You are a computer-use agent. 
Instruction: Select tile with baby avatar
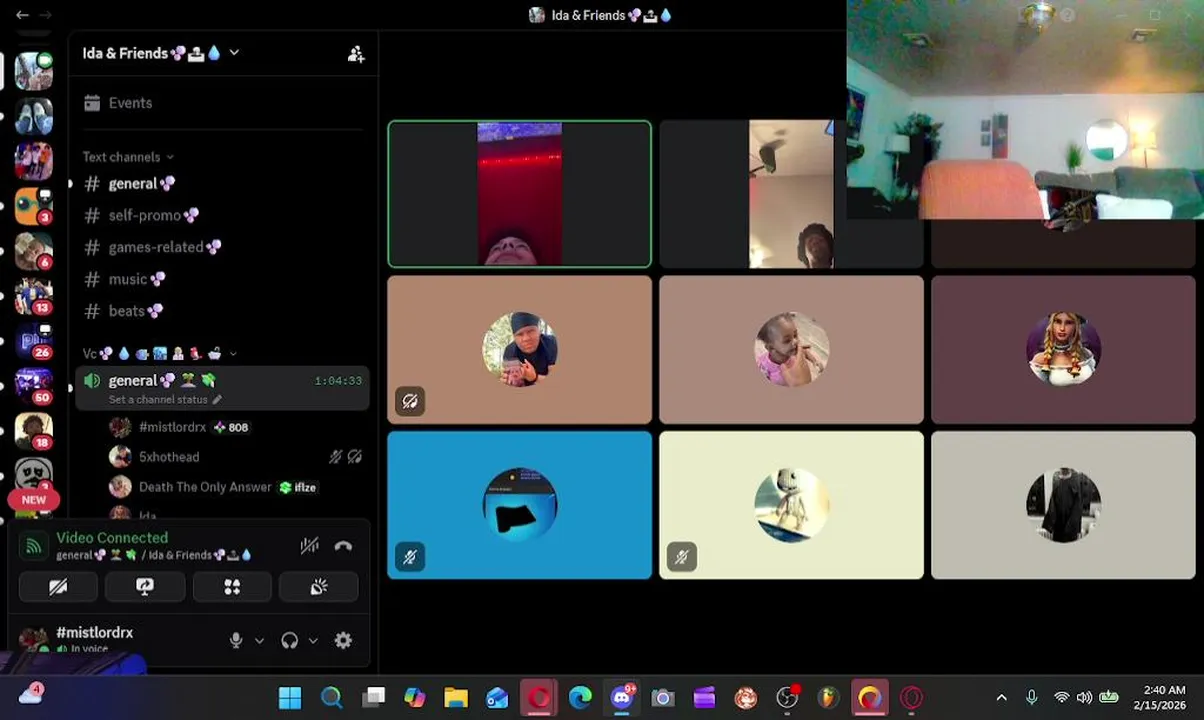(x=791, y=350)
